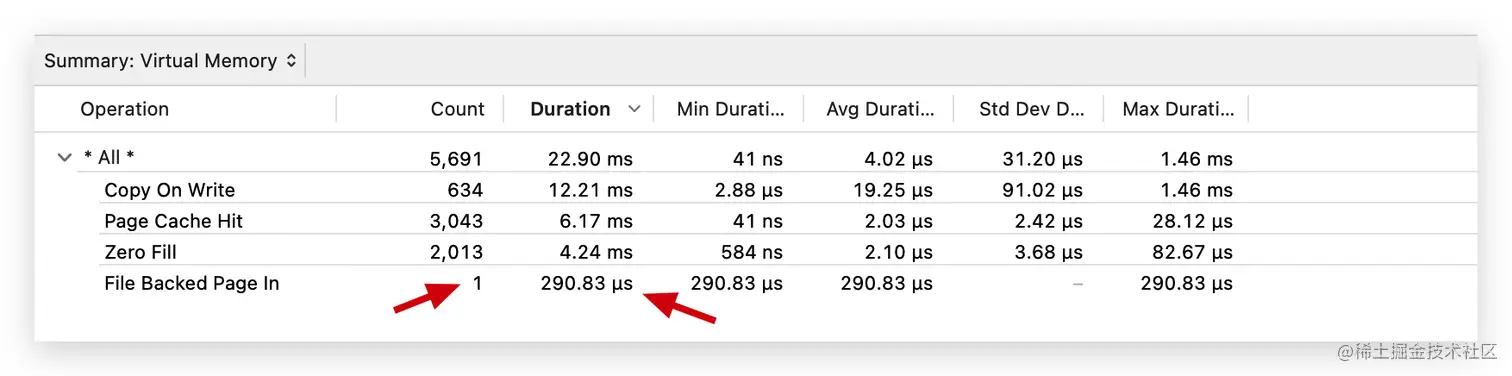Select the Page Cache Hit row

pos(755,221)
